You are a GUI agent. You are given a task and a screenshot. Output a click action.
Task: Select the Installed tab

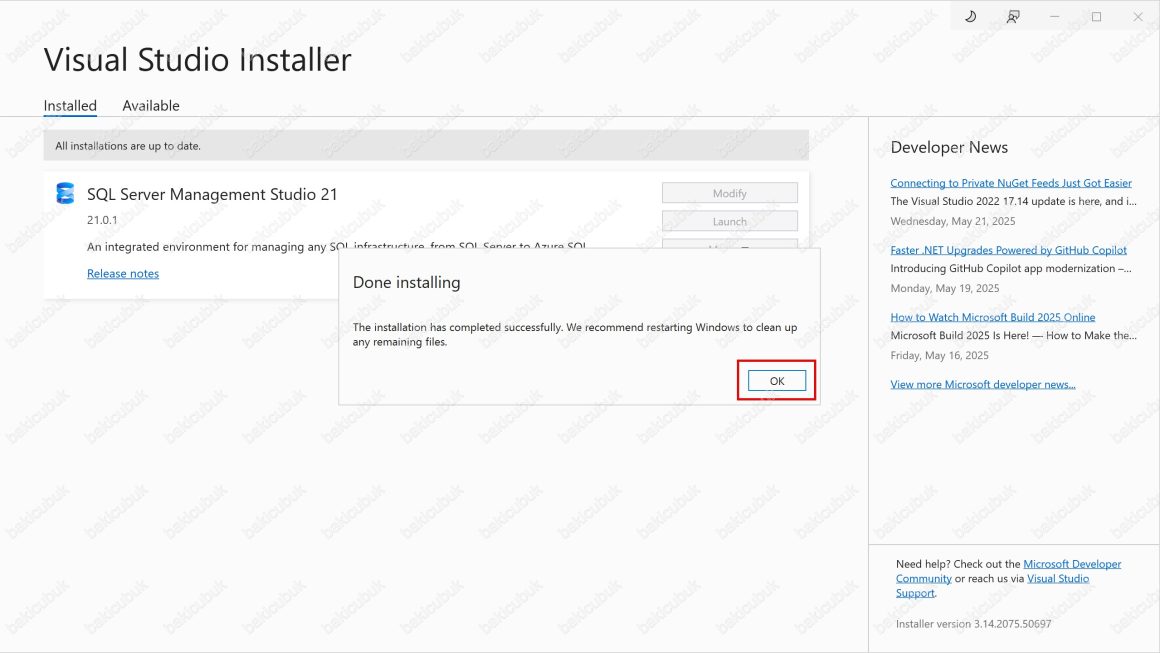tap(69, 105)
